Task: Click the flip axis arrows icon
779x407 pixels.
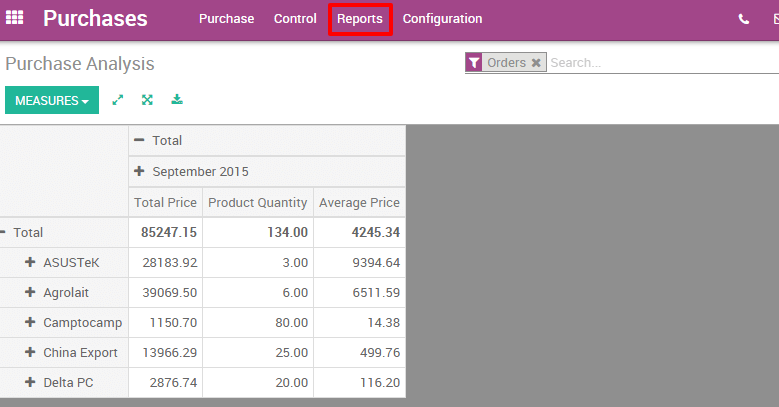Action: [118, 100]
